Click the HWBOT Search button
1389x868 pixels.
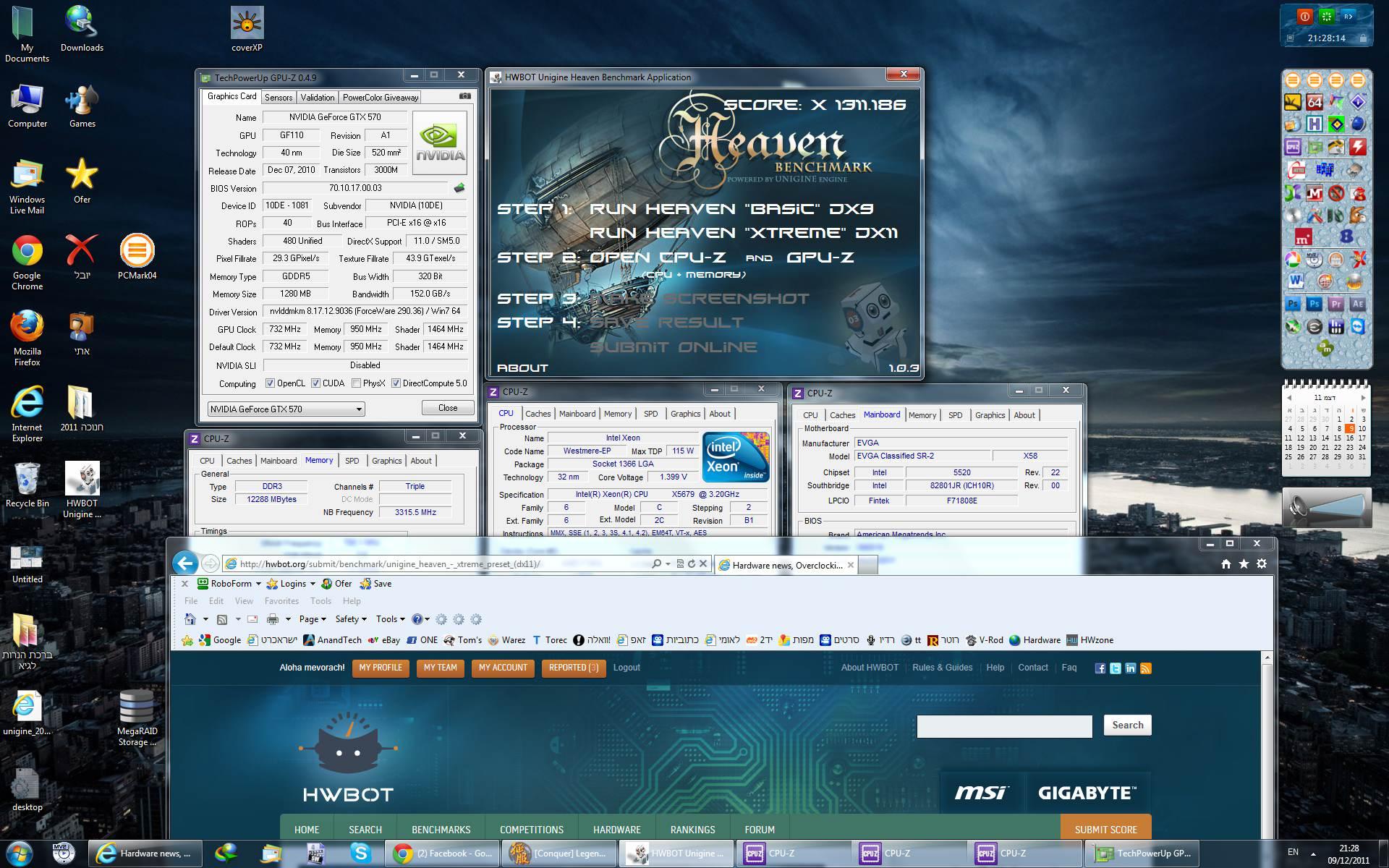tap(1127, 726)
